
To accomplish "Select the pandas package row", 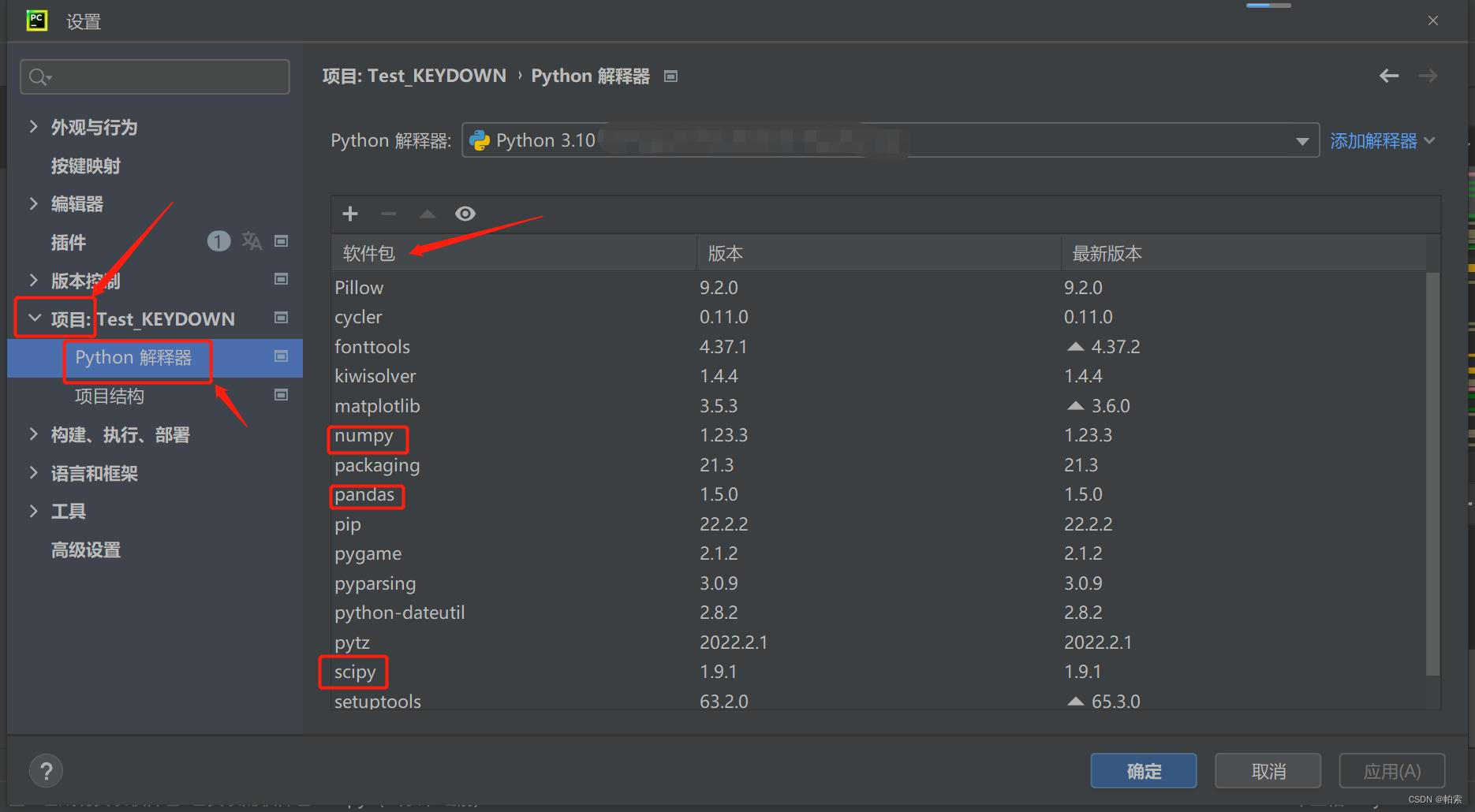I will click(879, 494).
